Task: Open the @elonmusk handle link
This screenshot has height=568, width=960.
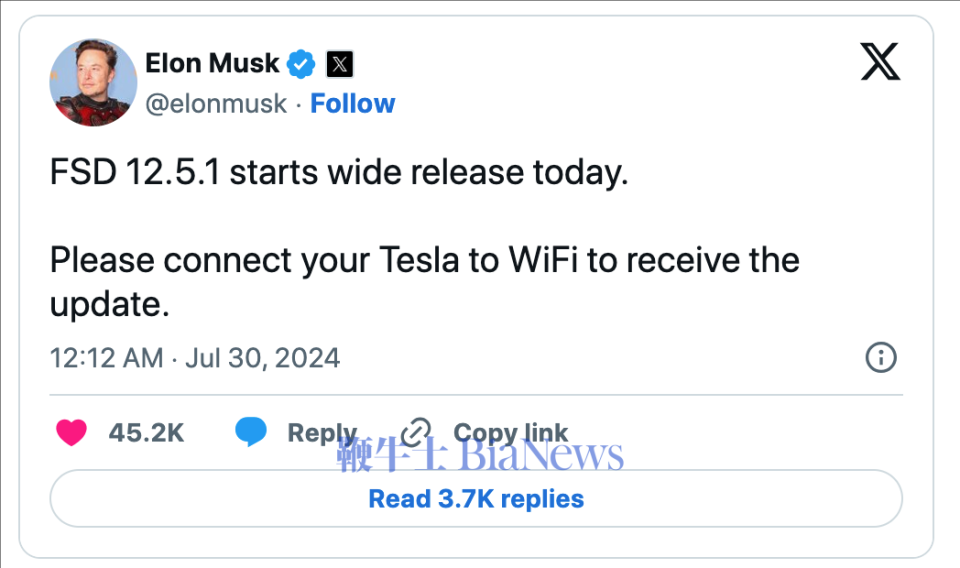Action: (x=217, y=104)
